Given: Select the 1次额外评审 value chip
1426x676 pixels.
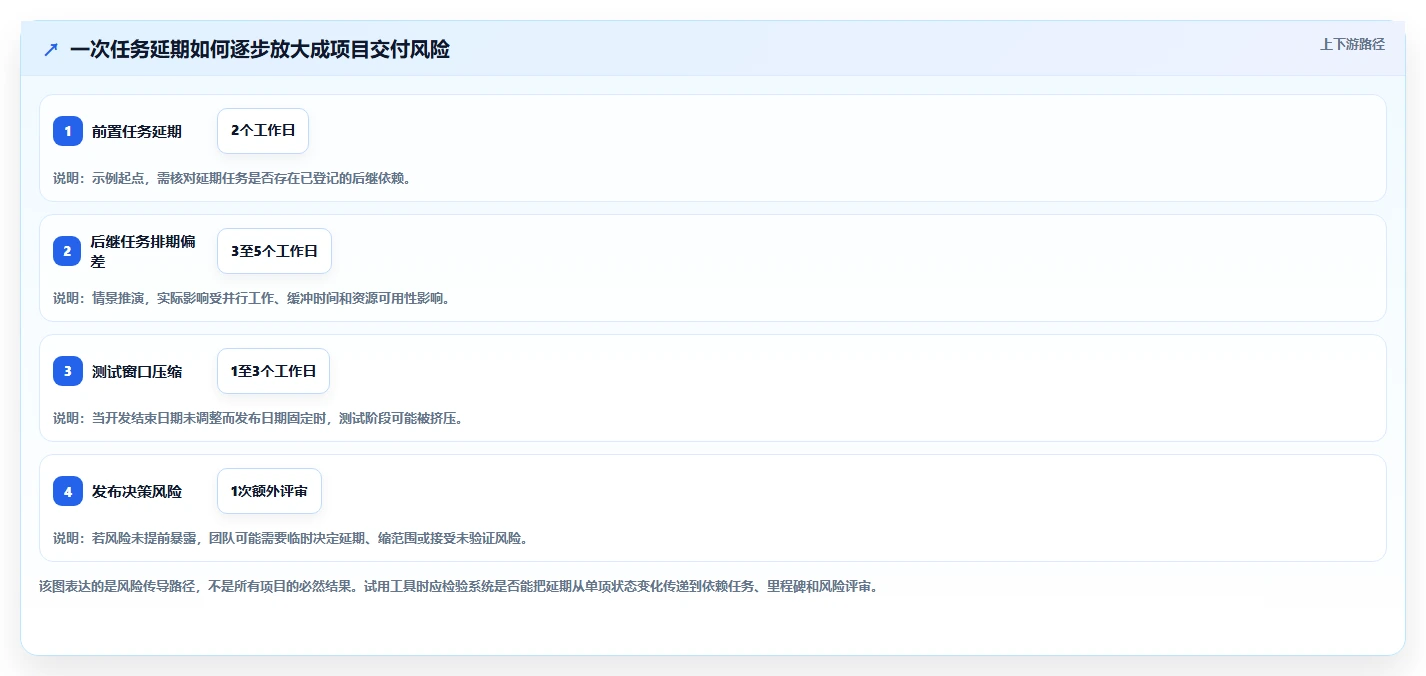Looking at the screenshot, I should [269, 491].
